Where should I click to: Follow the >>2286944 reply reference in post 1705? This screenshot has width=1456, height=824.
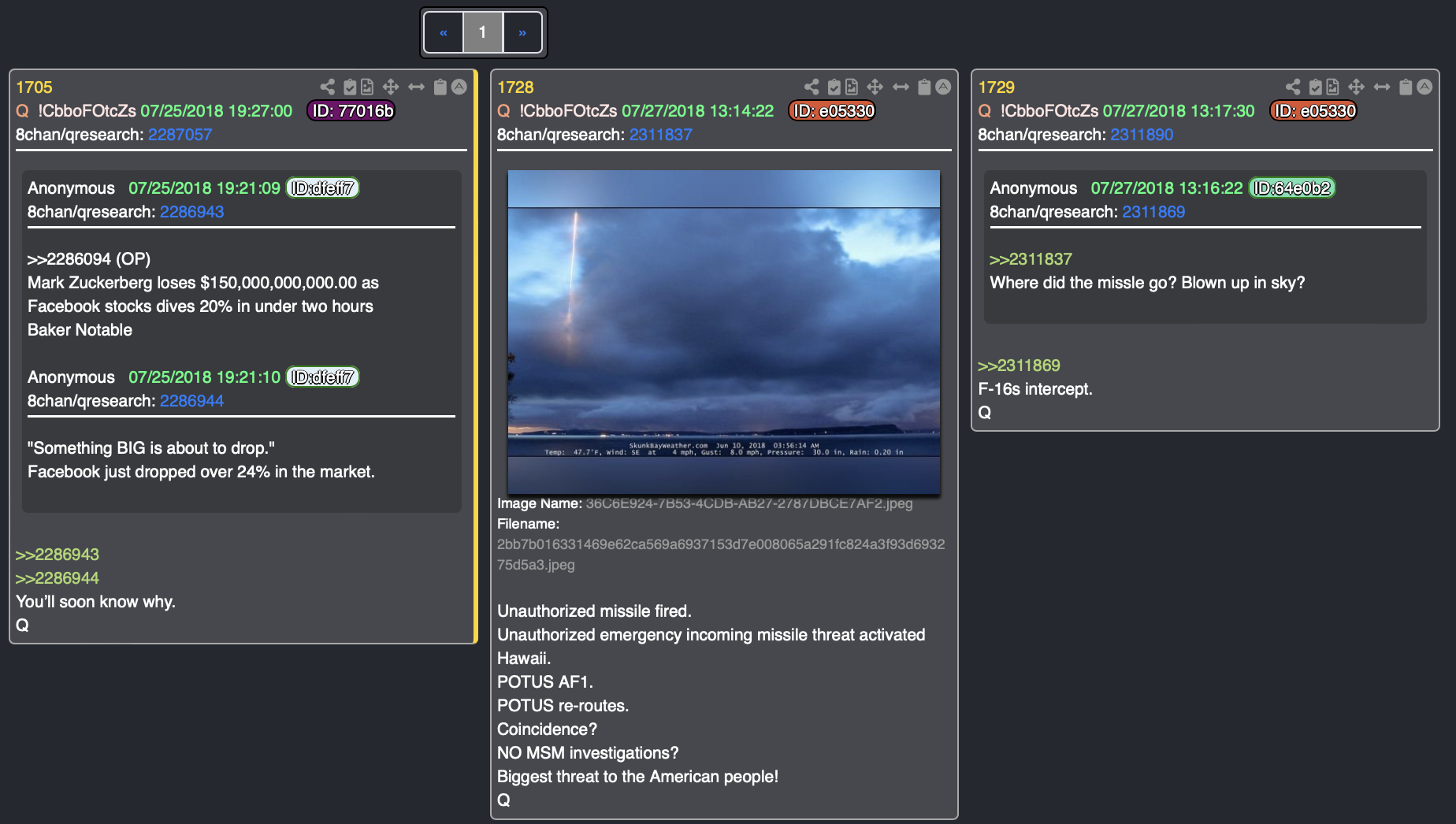(x=58, y=578)
